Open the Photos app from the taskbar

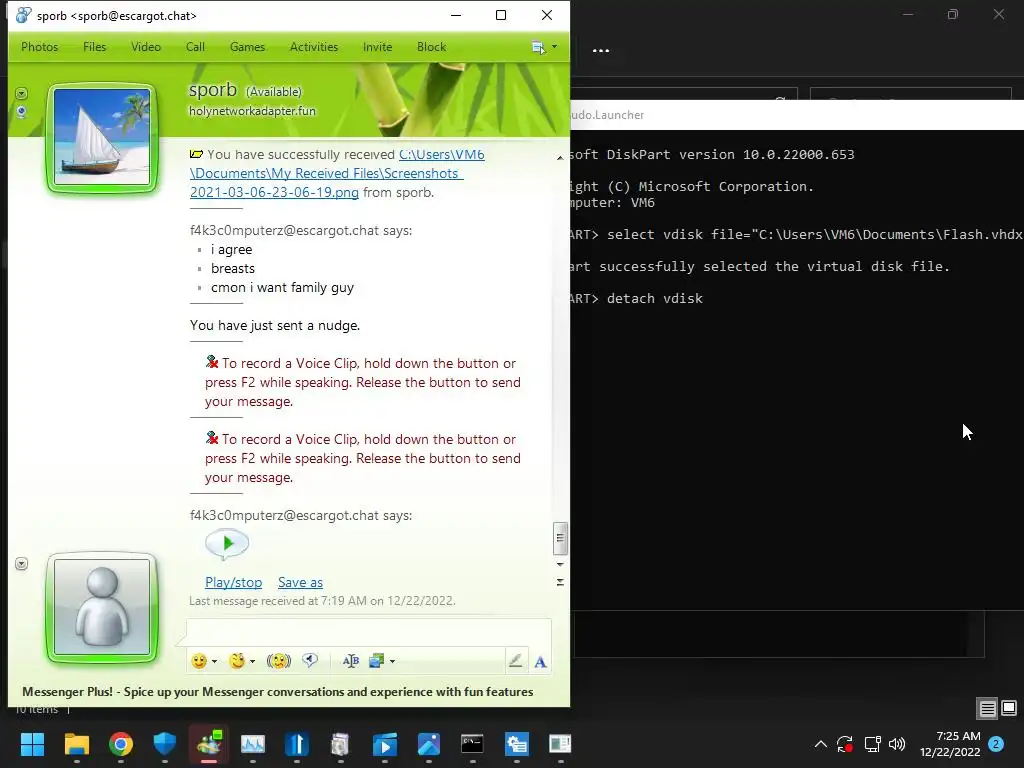[428, 744]
